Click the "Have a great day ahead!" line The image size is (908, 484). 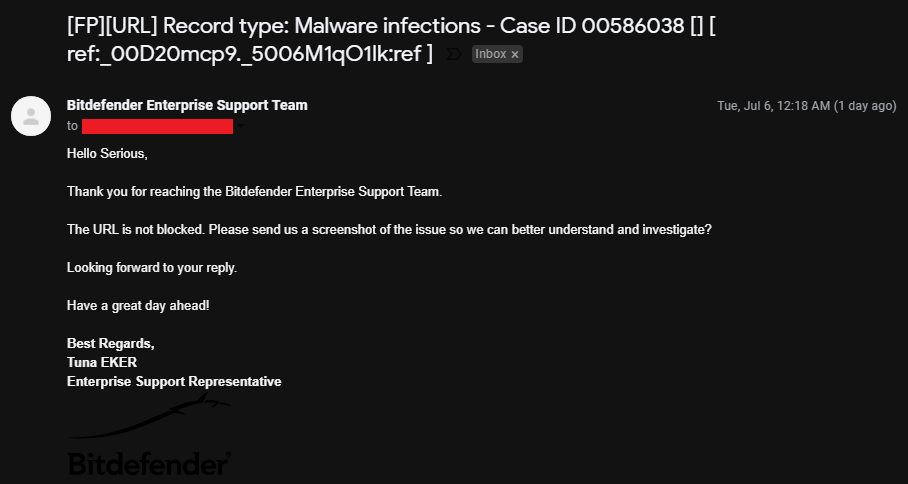pos(139,305)
